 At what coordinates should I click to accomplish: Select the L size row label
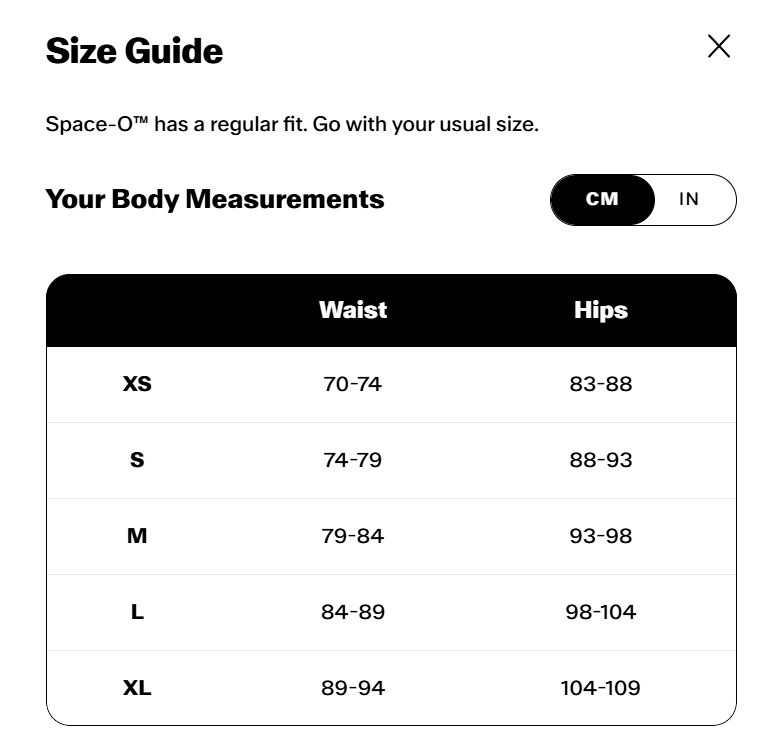[137, 612]
